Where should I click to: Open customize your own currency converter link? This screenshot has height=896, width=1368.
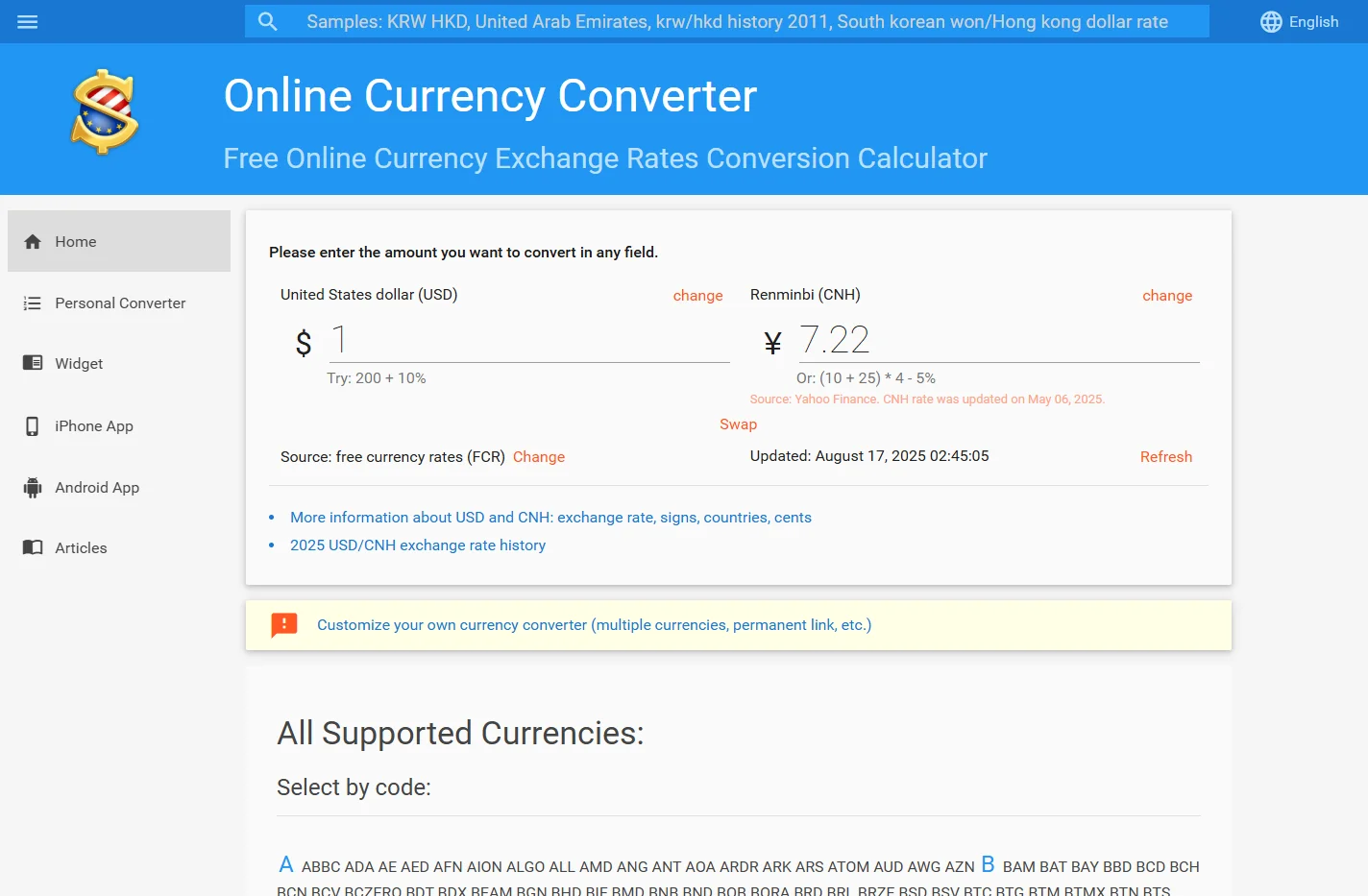594,625
